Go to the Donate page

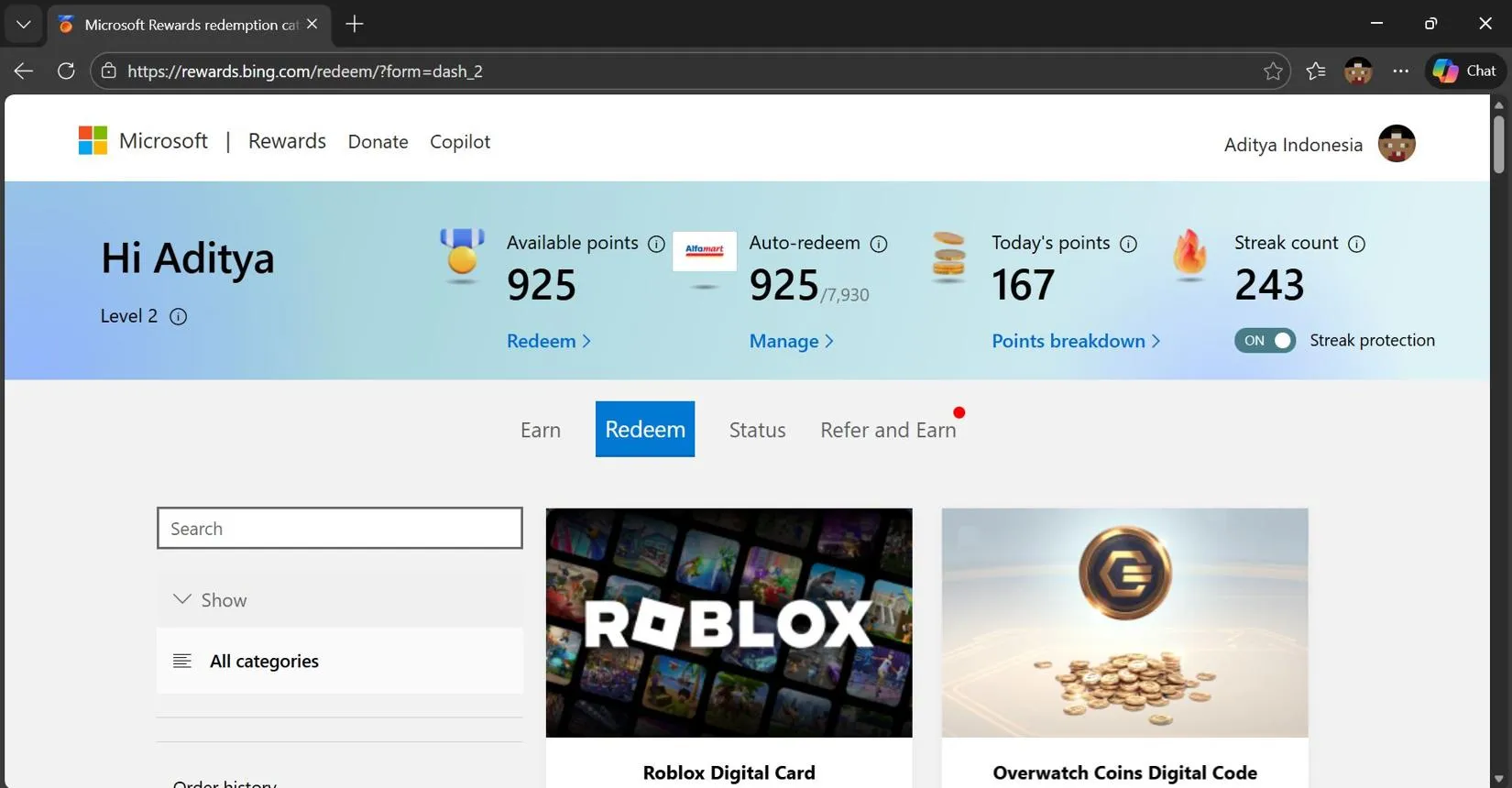pyautogui.click(x=378, y=142)
